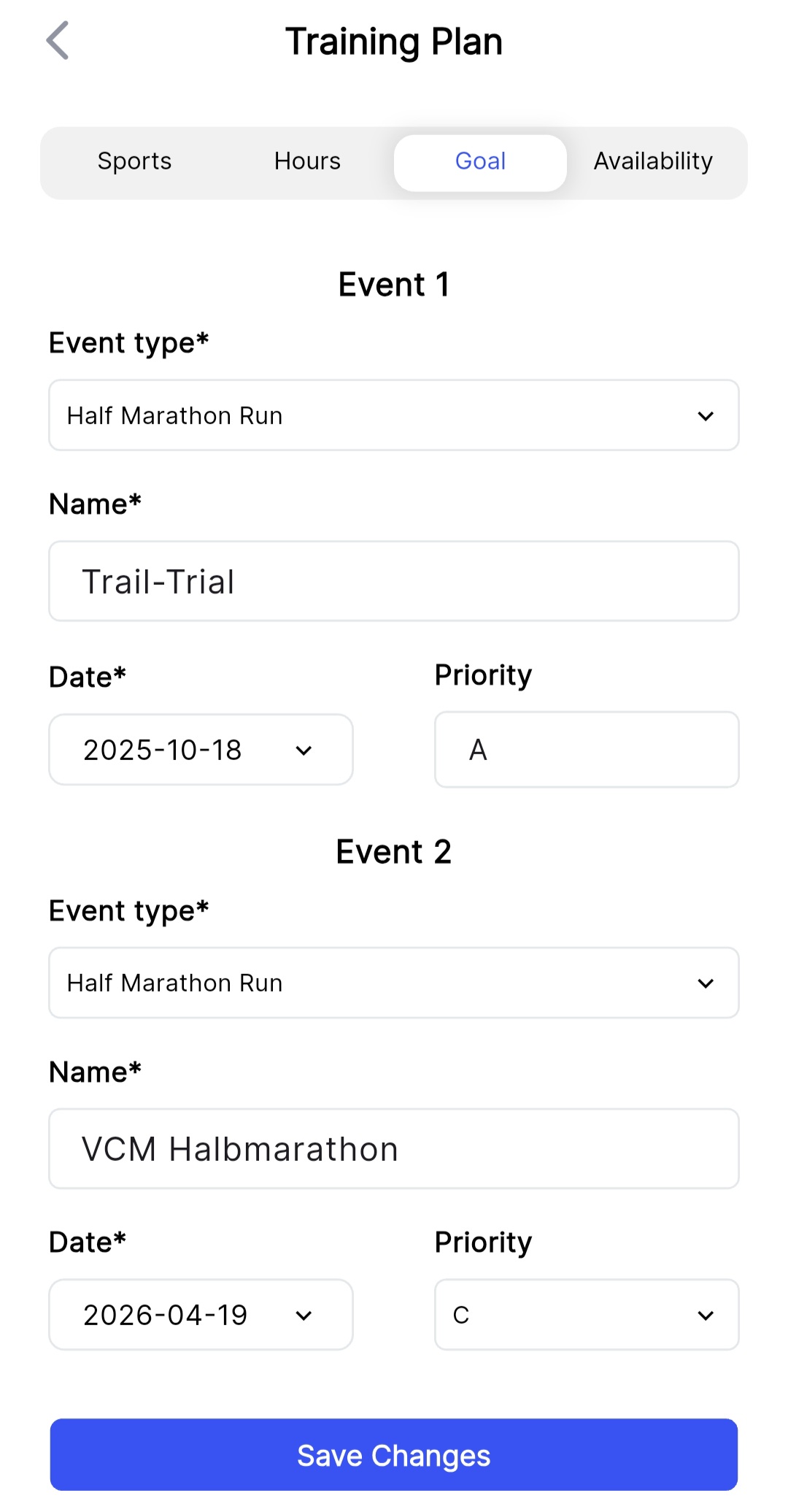
Task: Click chevron icon in Event 2 event type
Action: [706, 983]
